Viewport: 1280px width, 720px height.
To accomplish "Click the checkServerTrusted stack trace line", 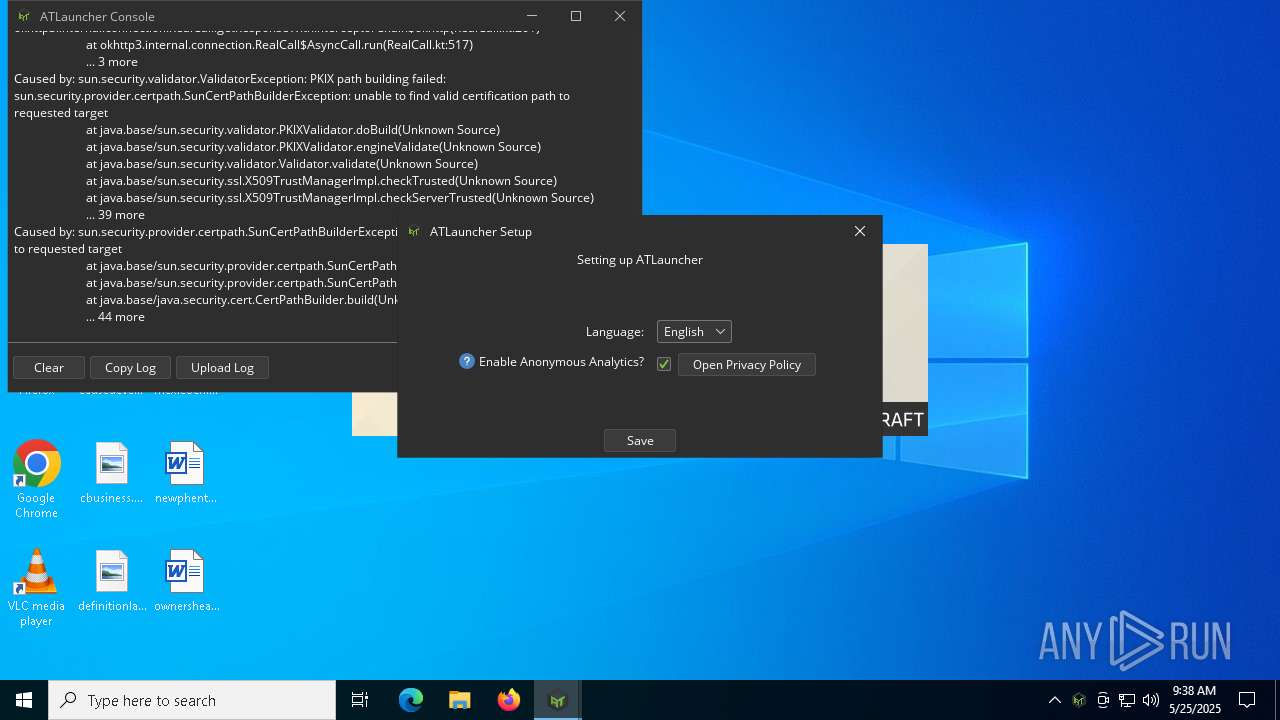I will pyautogui.click(x=340, y=198).
